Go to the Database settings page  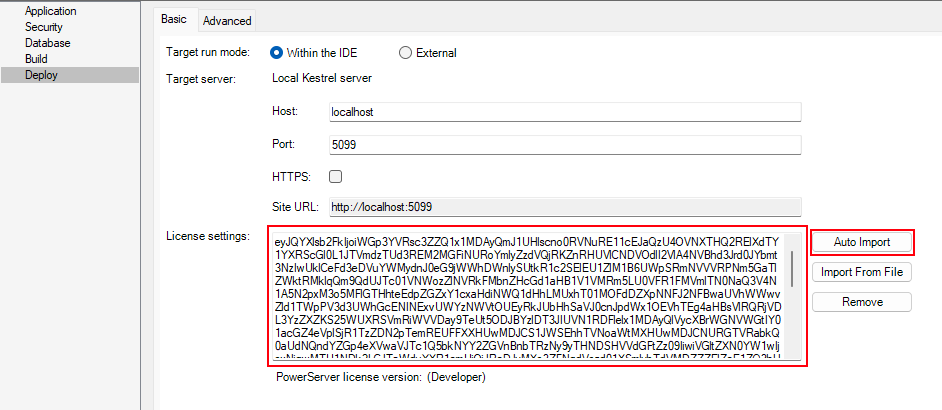click(47, 43)
